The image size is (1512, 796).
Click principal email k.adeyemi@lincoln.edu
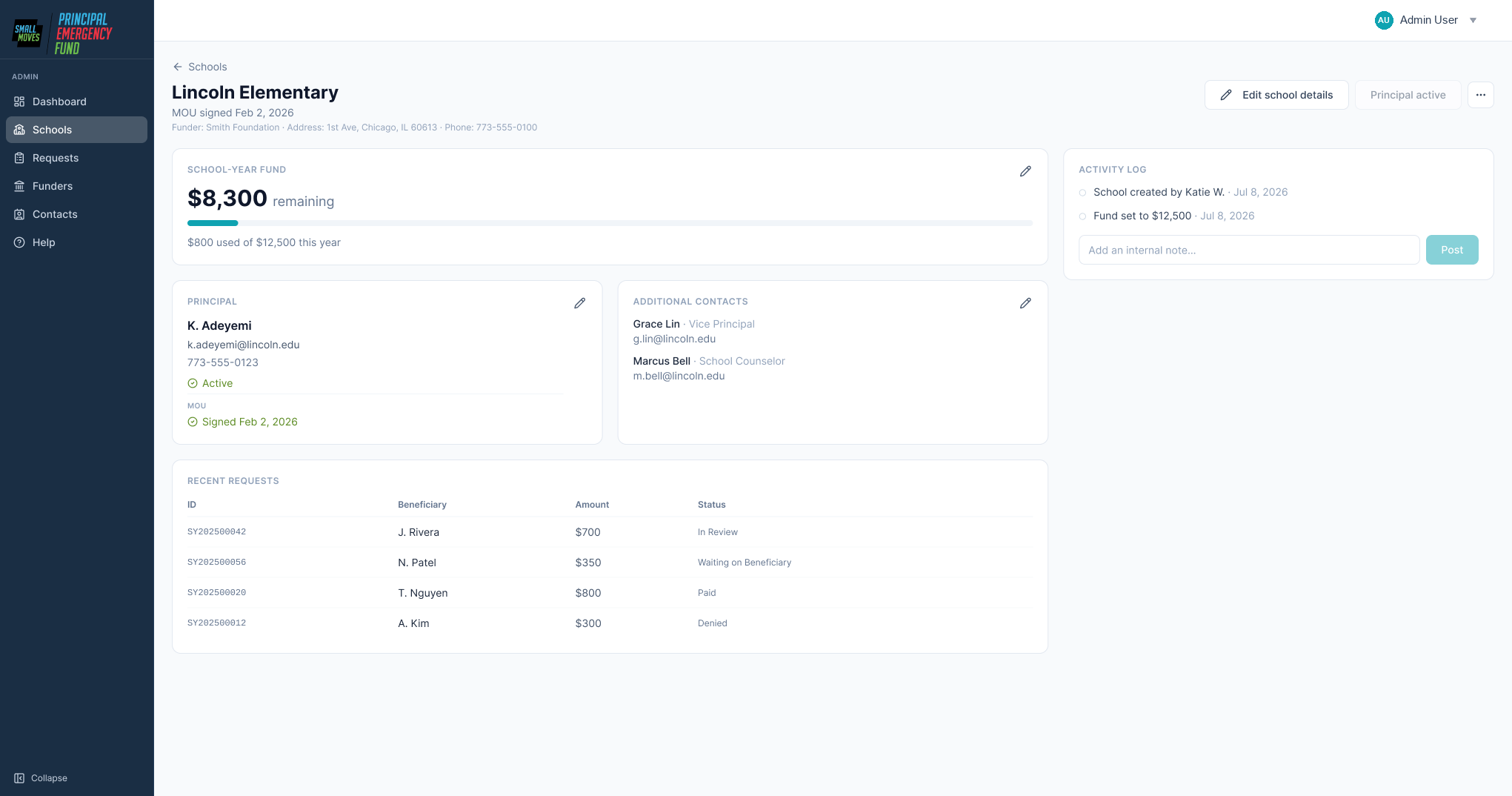(244, 345)
